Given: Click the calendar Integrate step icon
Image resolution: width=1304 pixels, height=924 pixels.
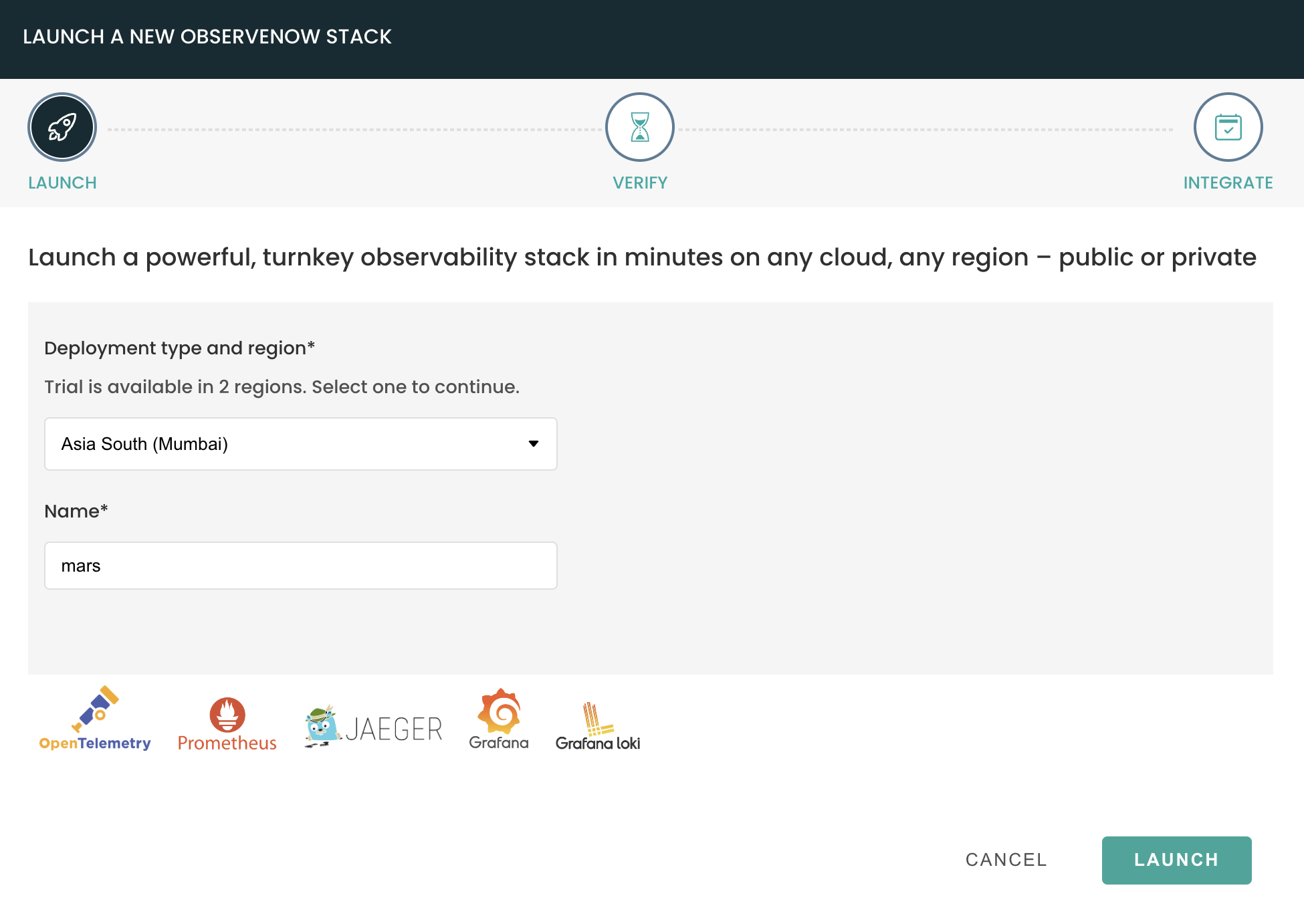Looking at the screenshot, I should [x=1228, y=127].
